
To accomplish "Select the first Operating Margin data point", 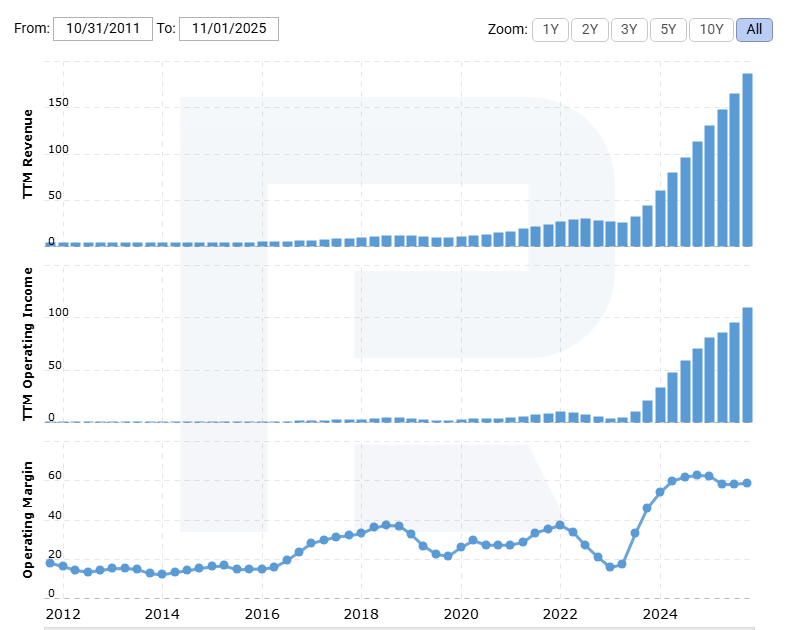I will pos(50,563).
